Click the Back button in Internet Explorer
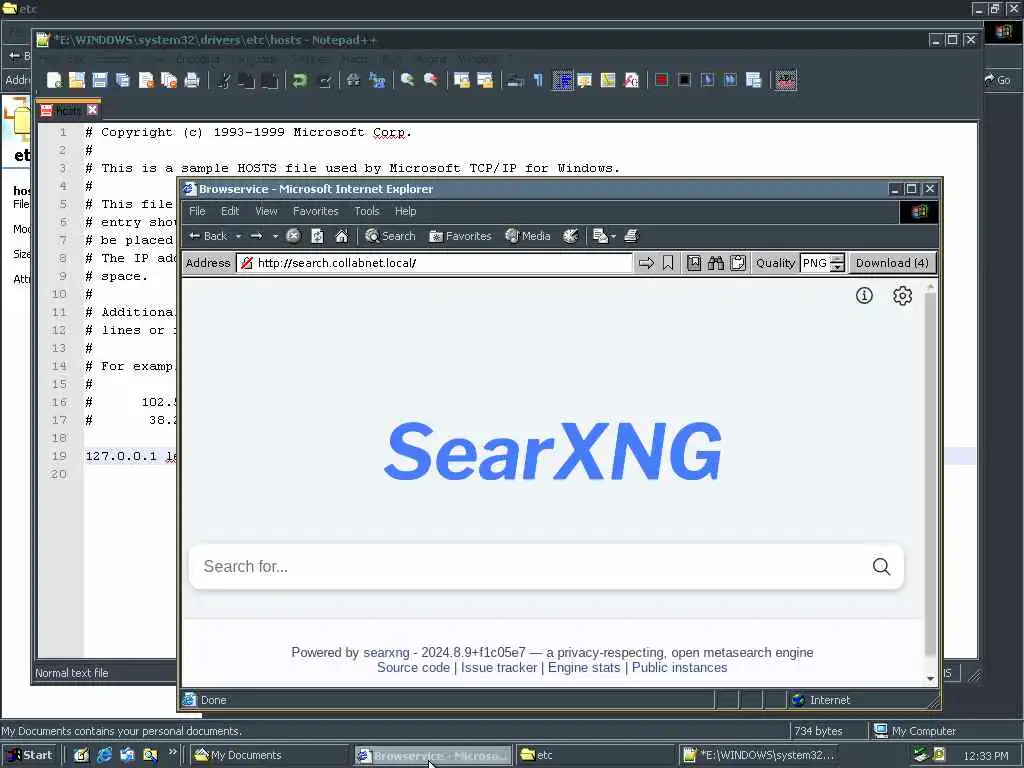 click(x=209, y=236)
